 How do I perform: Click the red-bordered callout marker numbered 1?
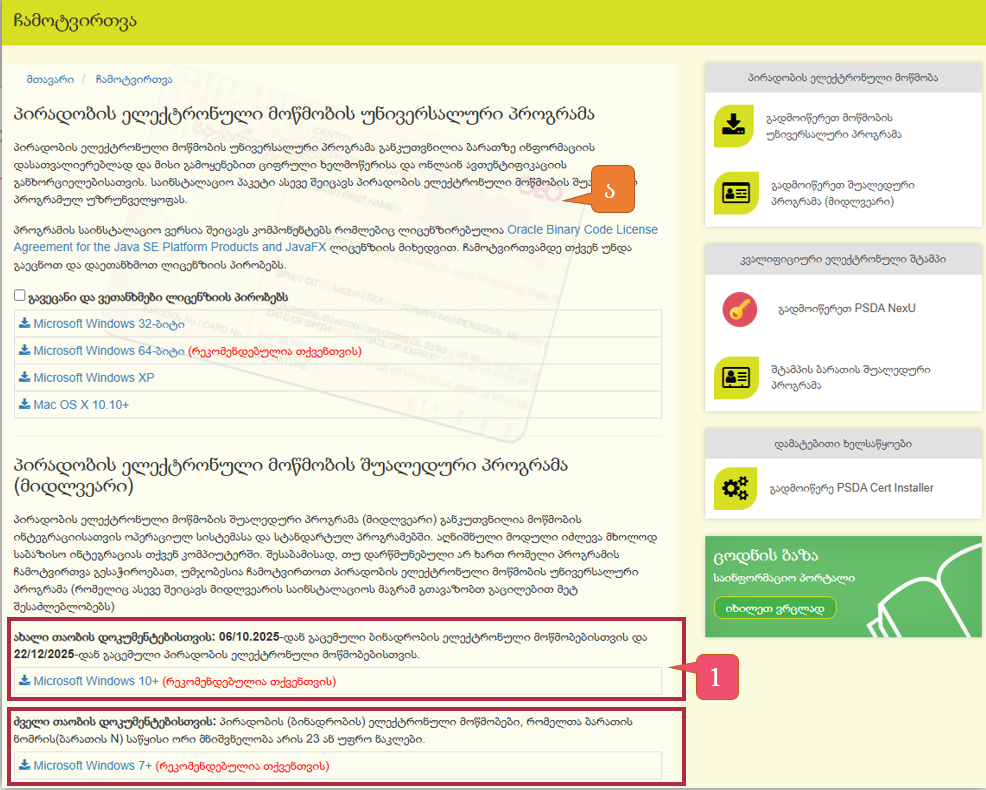(x=713, y=677)
